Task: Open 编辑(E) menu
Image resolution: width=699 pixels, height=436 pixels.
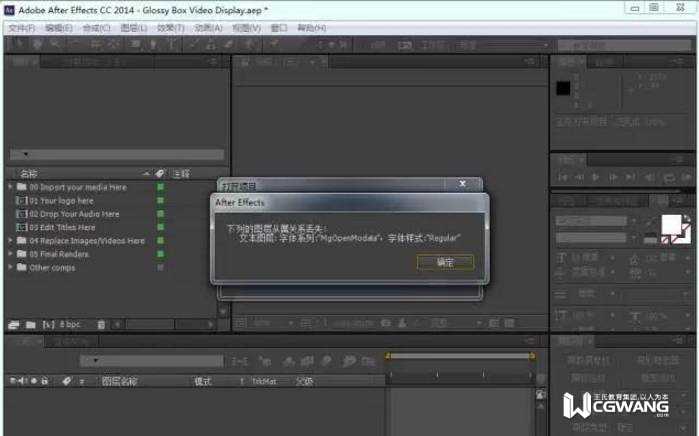Action: click(x=58, y=28)
